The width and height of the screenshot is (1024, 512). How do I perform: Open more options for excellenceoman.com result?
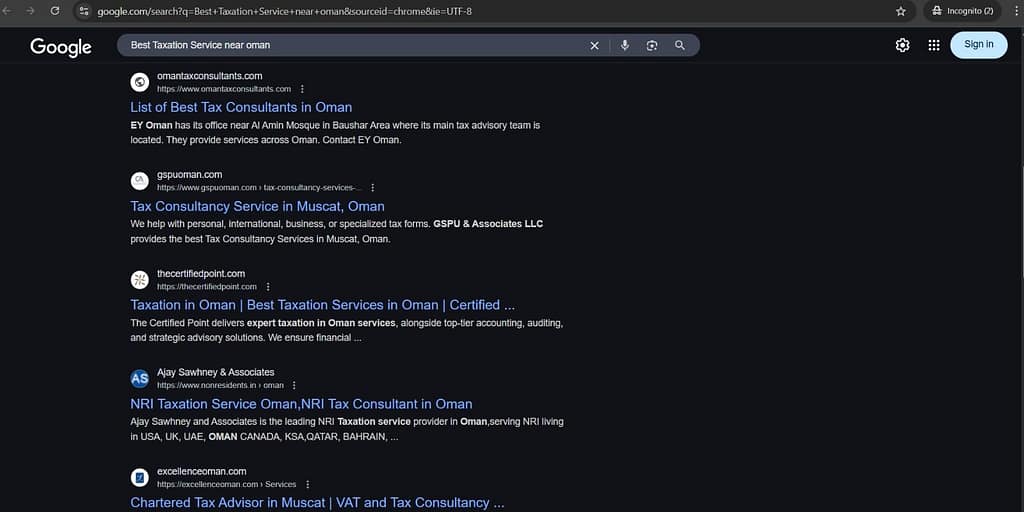(x=308, y=485)
